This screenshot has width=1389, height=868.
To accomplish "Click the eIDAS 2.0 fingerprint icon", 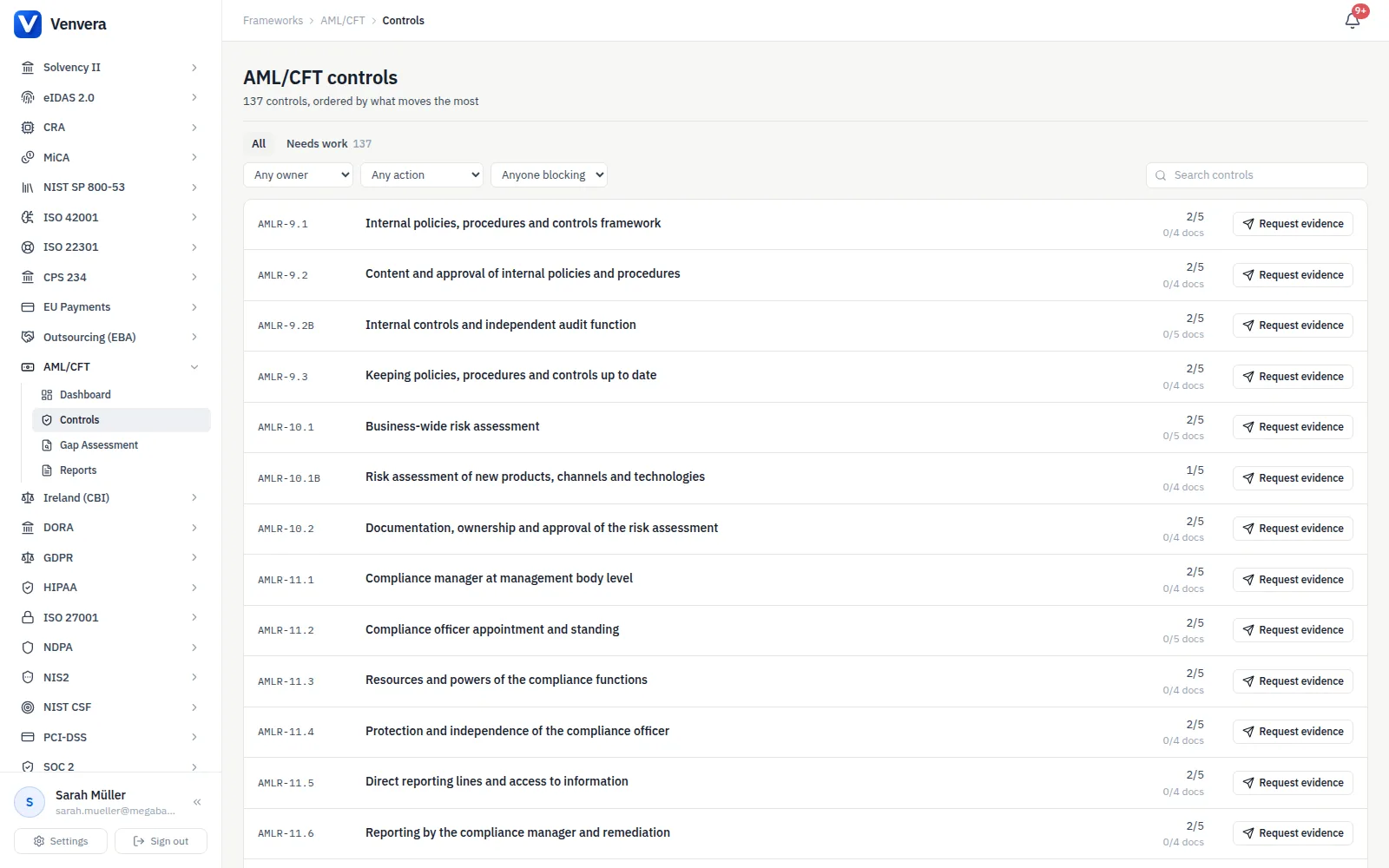I will click(28, 97).
